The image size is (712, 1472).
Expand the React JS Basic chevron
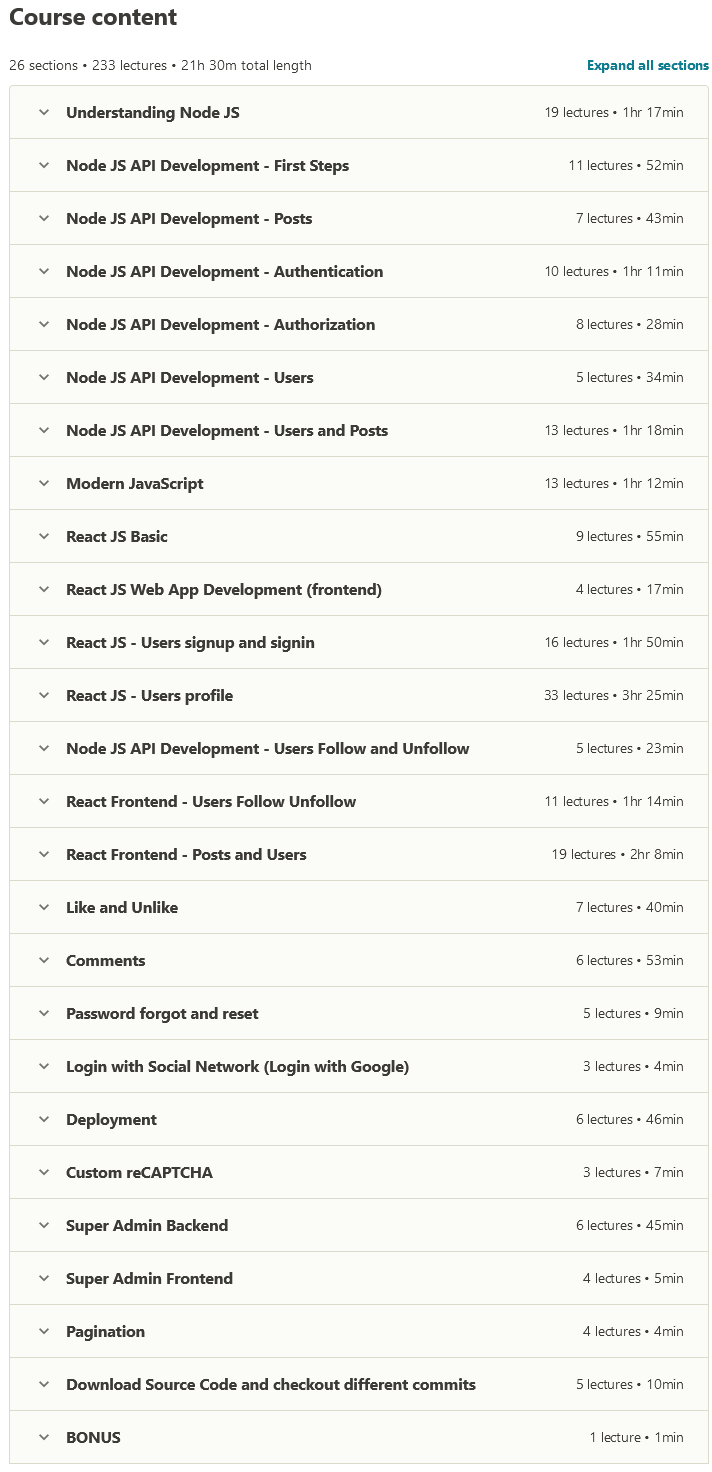(44, 536)
